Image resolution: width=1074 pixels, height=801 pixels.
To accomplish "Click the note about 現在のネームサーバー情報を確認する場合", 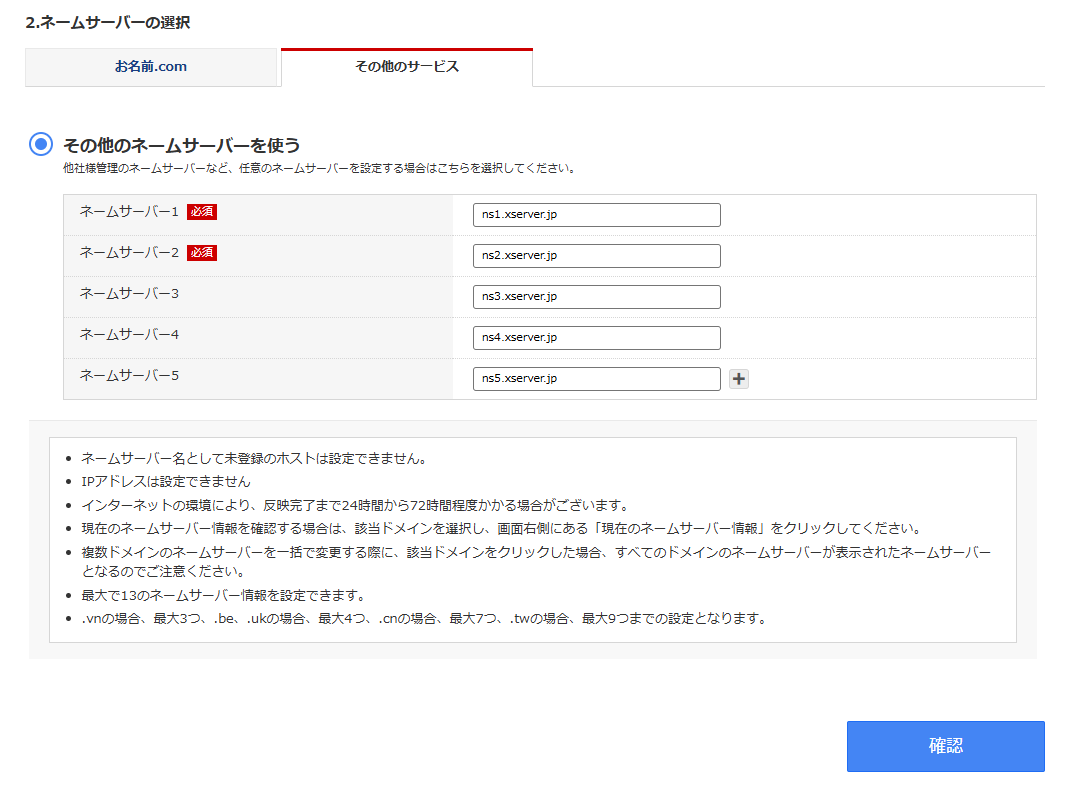I will pos(503,529).
